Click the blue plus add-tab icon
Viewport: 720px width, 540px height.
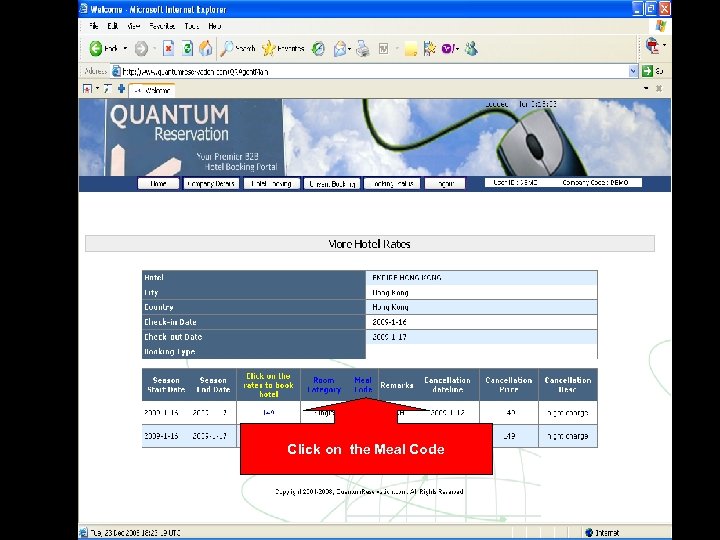tap(121, 89)
